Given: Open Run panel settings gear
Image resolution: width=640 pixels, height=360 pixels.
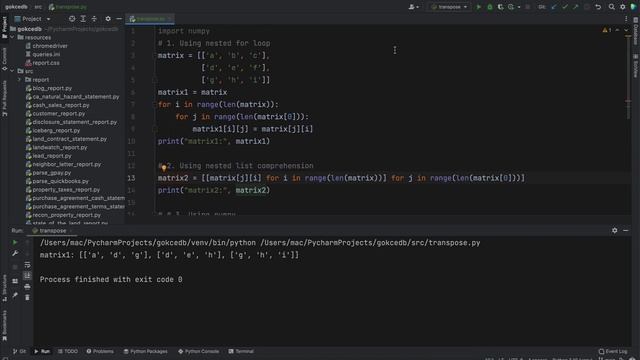Looking at the screenshot, I should (614, 231).
